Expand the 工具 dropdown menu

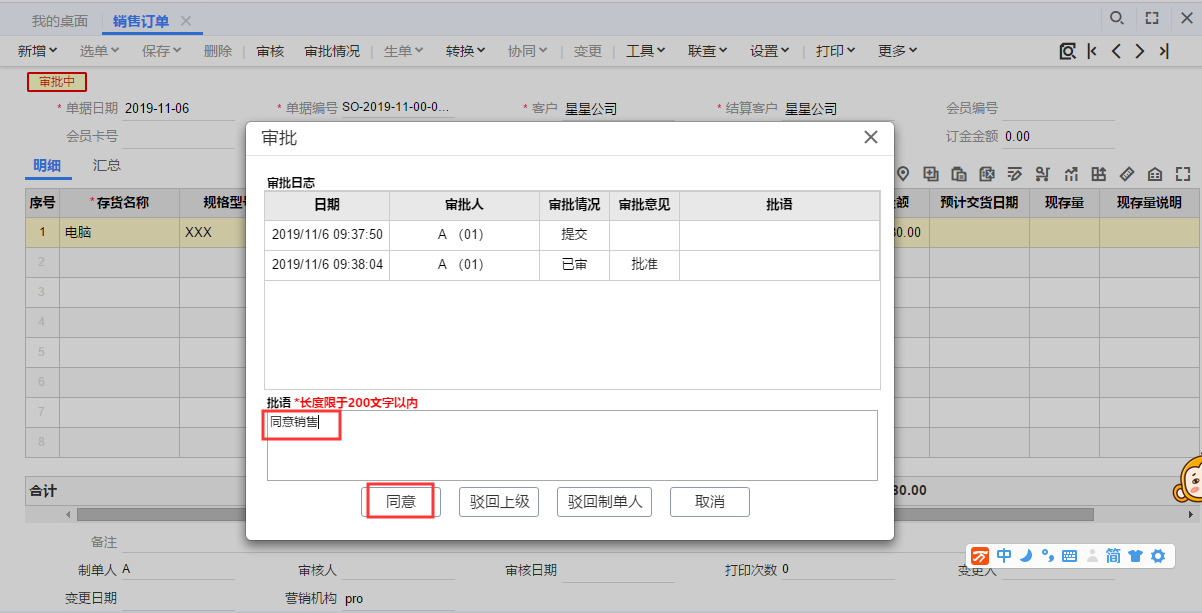point(646,51)
